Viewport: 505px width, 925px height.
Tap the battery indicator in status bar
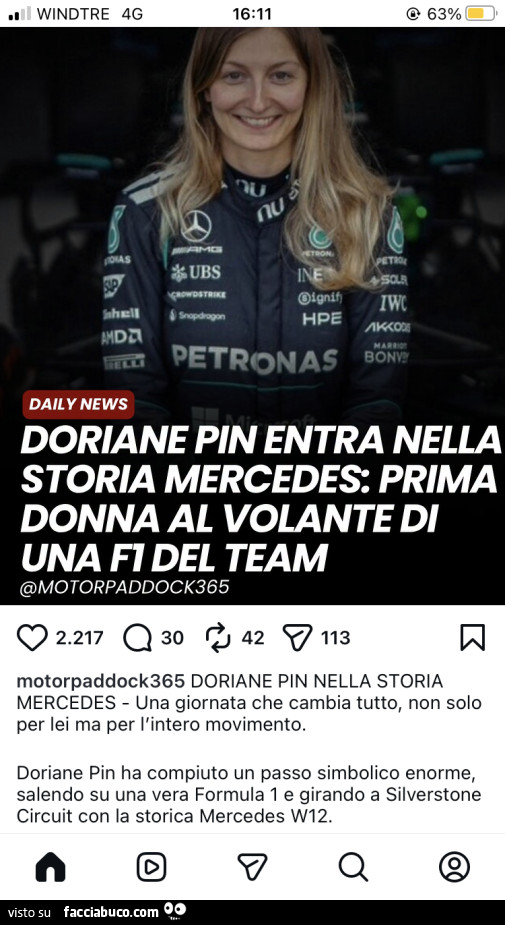[481, 14]
